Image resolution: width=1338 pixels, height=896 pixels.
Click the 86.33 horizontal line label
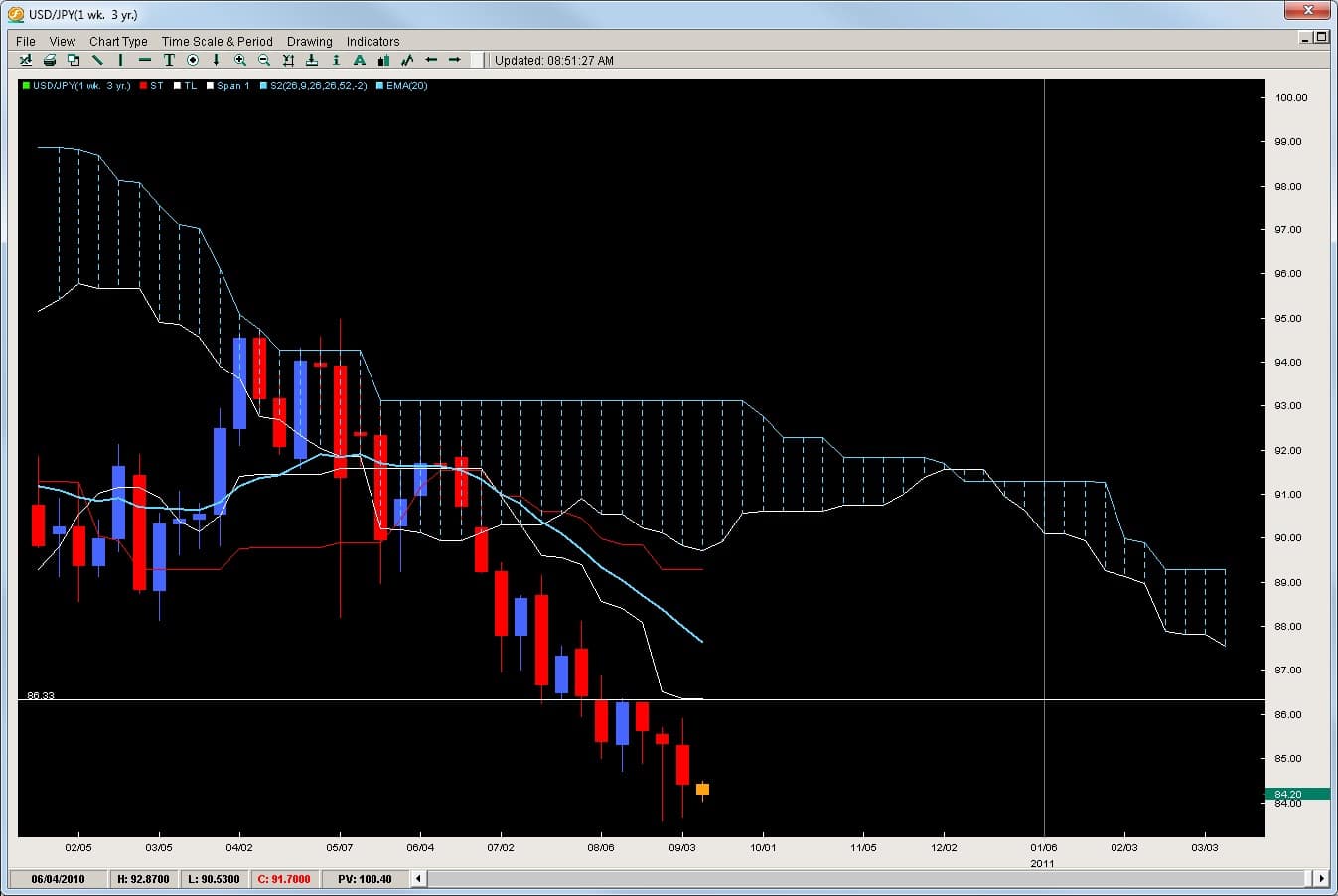point(41,695)
